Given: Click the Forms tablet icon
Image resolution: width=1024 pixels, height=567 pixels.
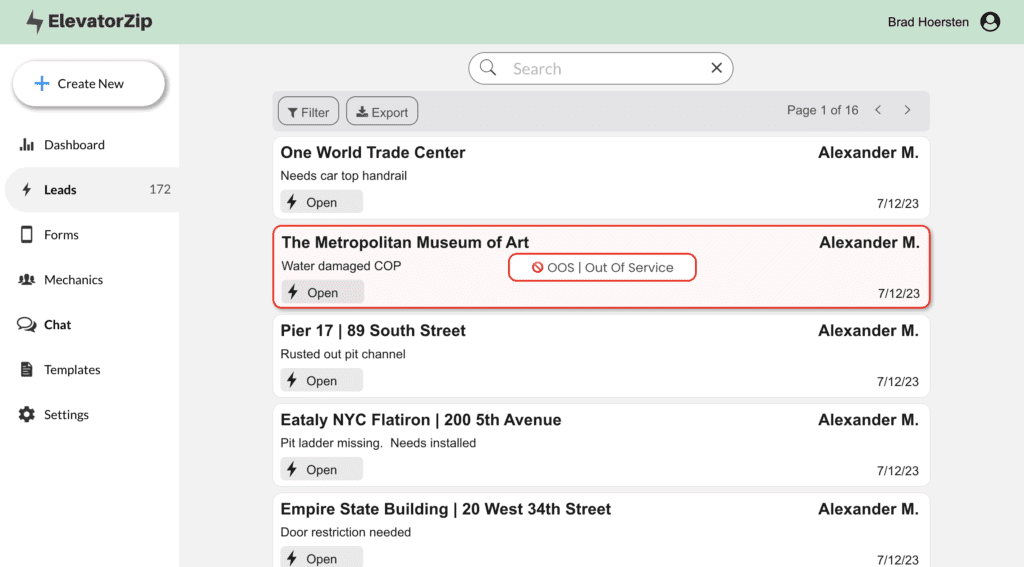Looking at the screenshot, I should point(27,235).
